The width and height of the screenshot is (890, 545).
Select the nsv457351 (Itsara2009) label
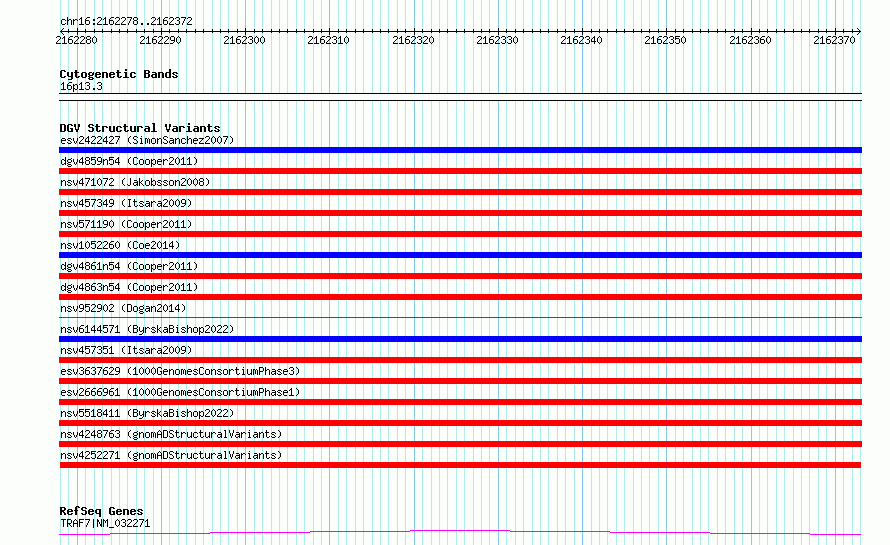126,350
